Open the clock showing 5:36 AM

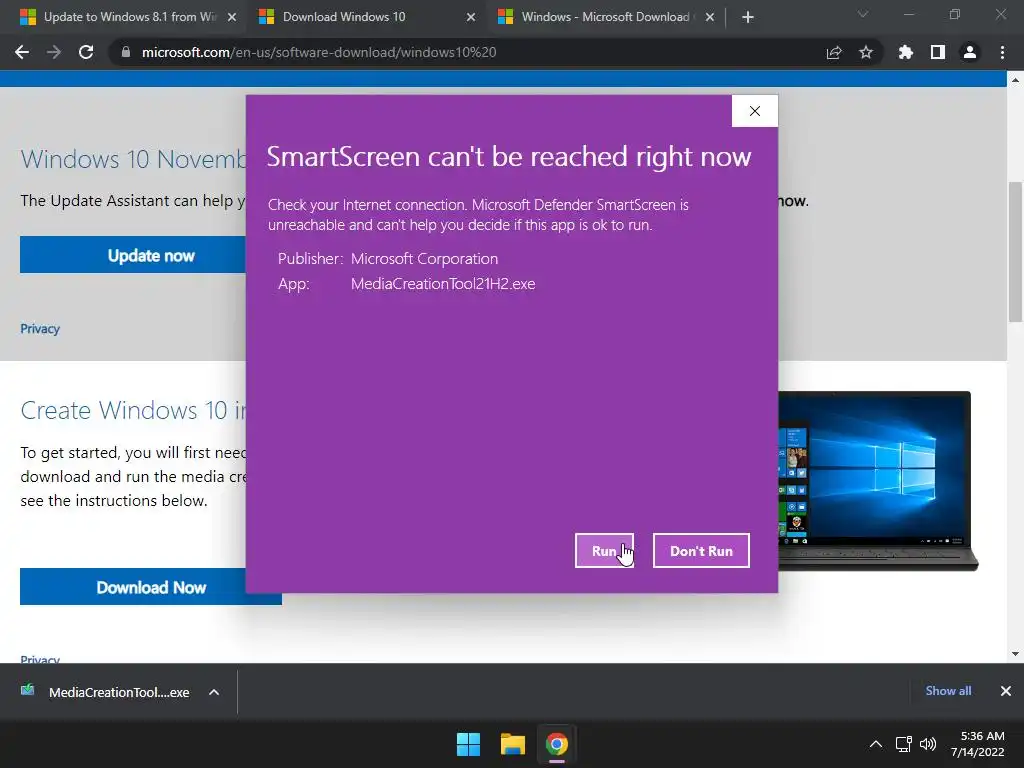(978, 744)
